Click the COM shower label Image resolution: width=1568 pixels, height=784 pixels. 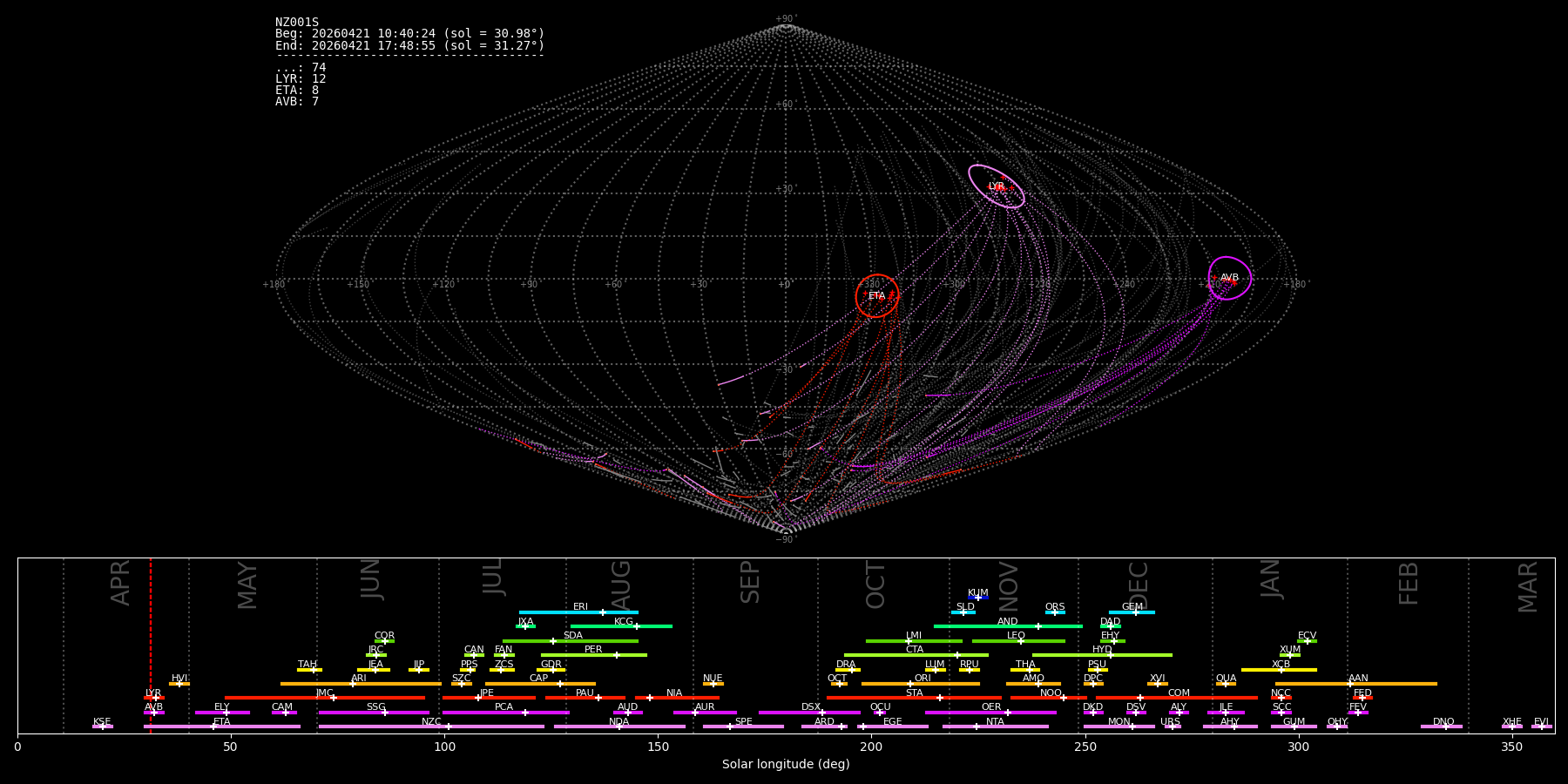coord(1179,693)
